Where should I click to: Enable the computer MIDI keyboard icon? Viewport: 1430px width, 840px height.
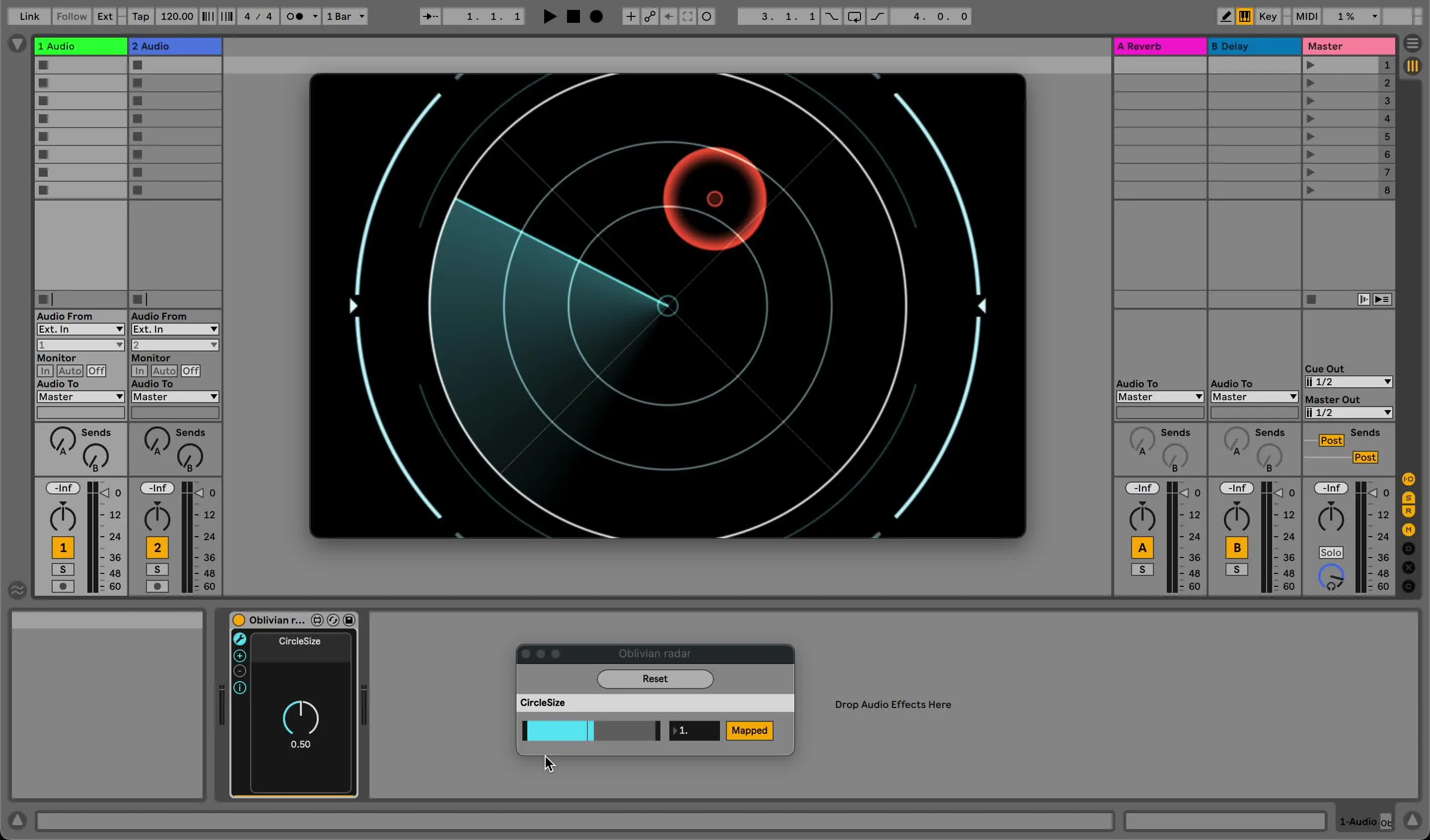point(1244,16)
